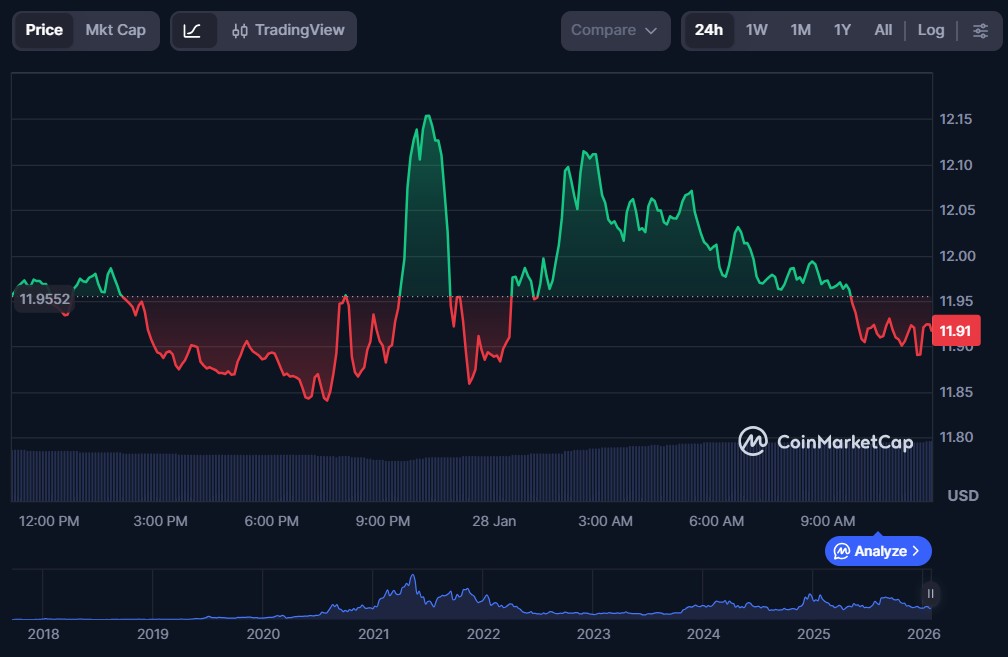Select the Price toggle

click(x=44, y=30)
